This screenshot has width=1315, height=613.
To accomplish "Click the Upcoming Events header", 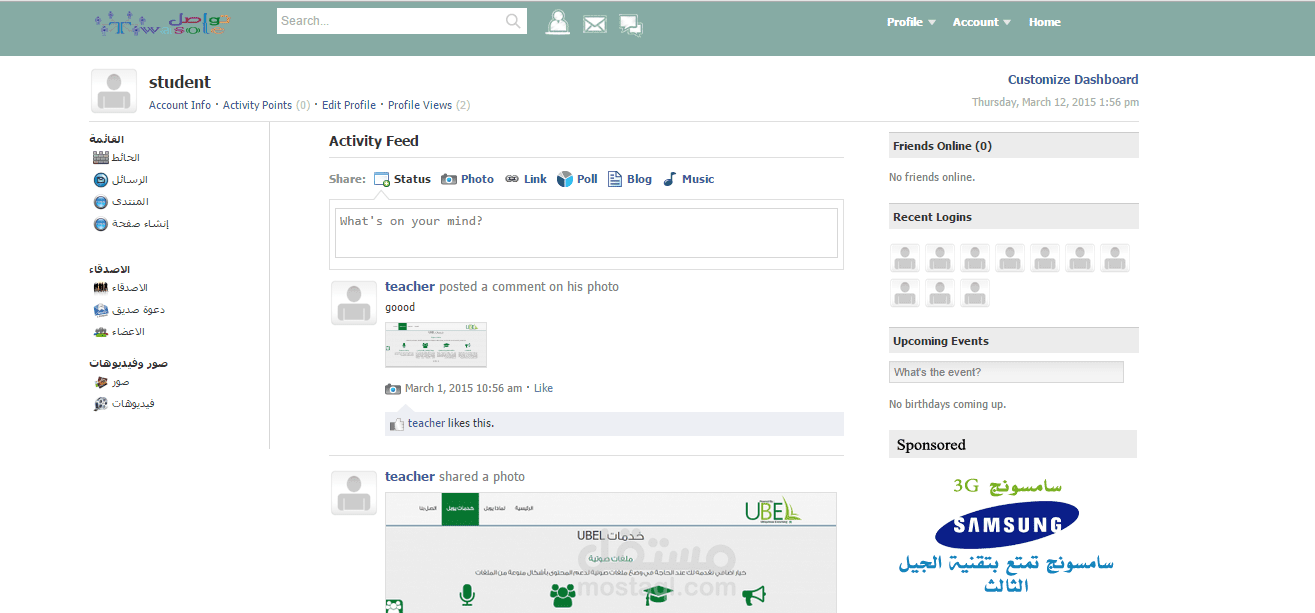I will pyautogui.click(x=1014, y=341).
